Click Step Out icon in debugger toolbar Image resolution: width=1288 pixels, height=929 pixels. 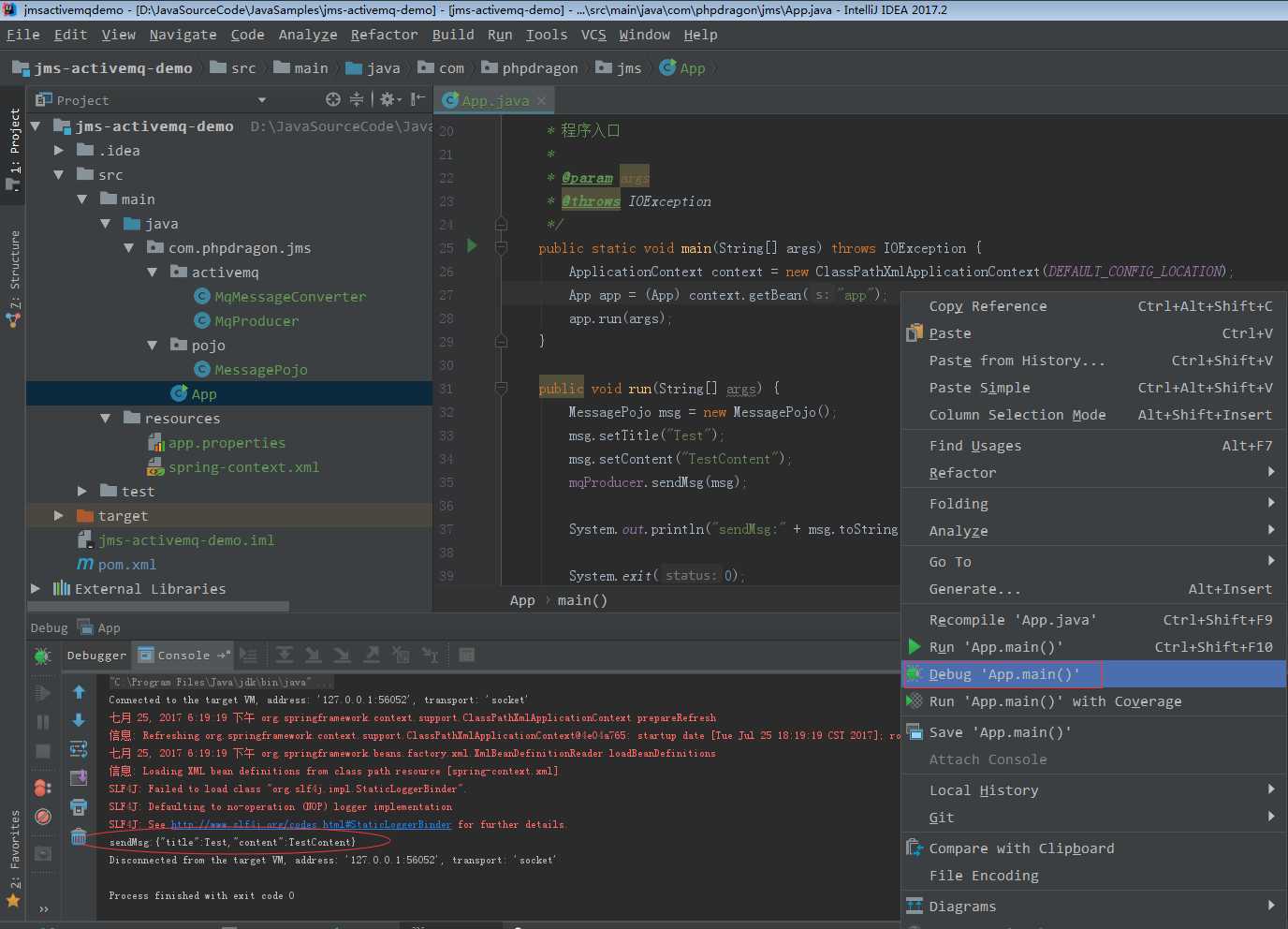372,656
